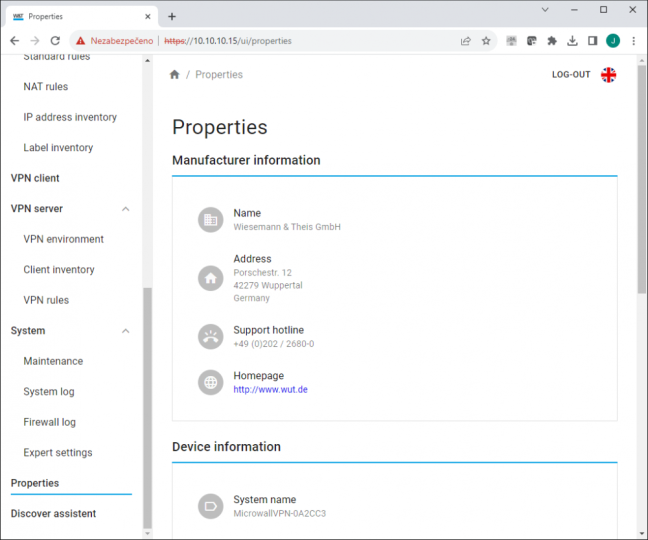The width and height of the screenshot is (648, 540).
Task: Go to the home breadcrumb icon
Action: (x=174, y=74)
